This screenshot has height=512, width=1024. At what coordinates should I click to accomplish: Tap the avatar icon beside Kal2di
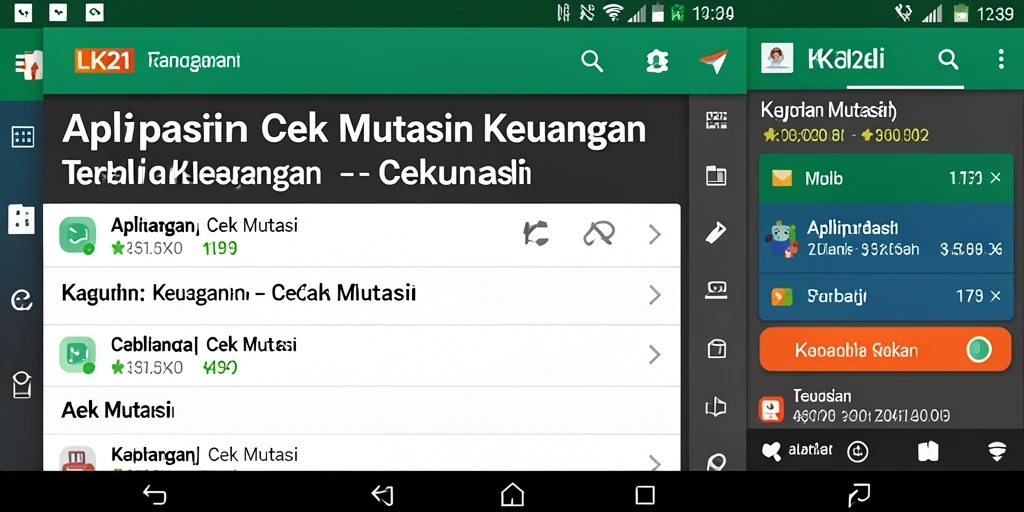[777, 59]
